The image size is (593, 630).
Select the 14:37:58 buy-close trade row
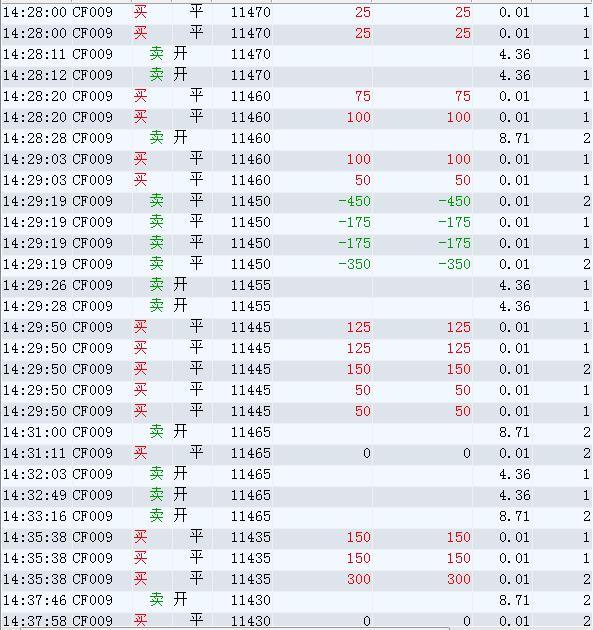click(296, 620)
